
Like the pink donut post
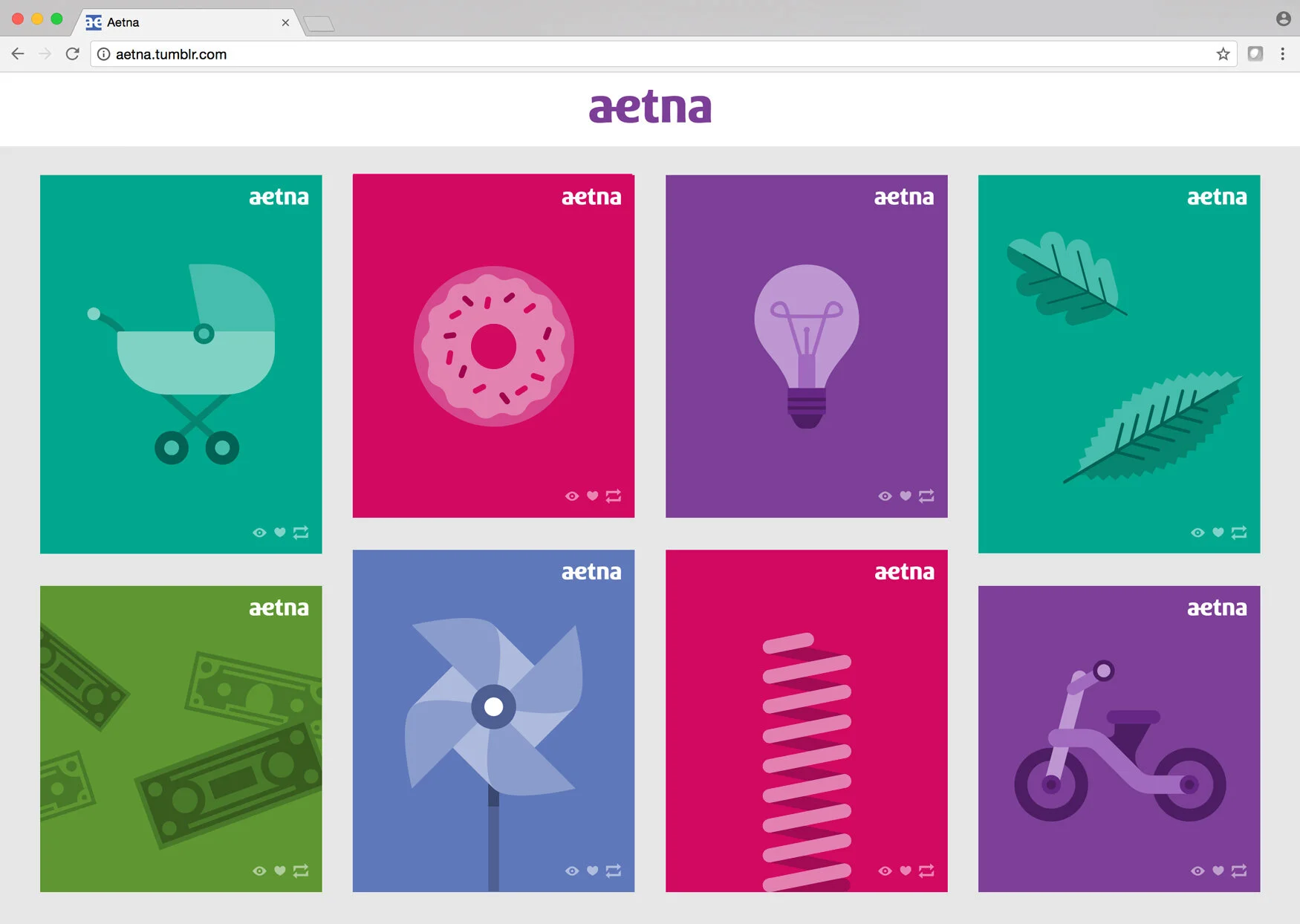coord(593,496)
